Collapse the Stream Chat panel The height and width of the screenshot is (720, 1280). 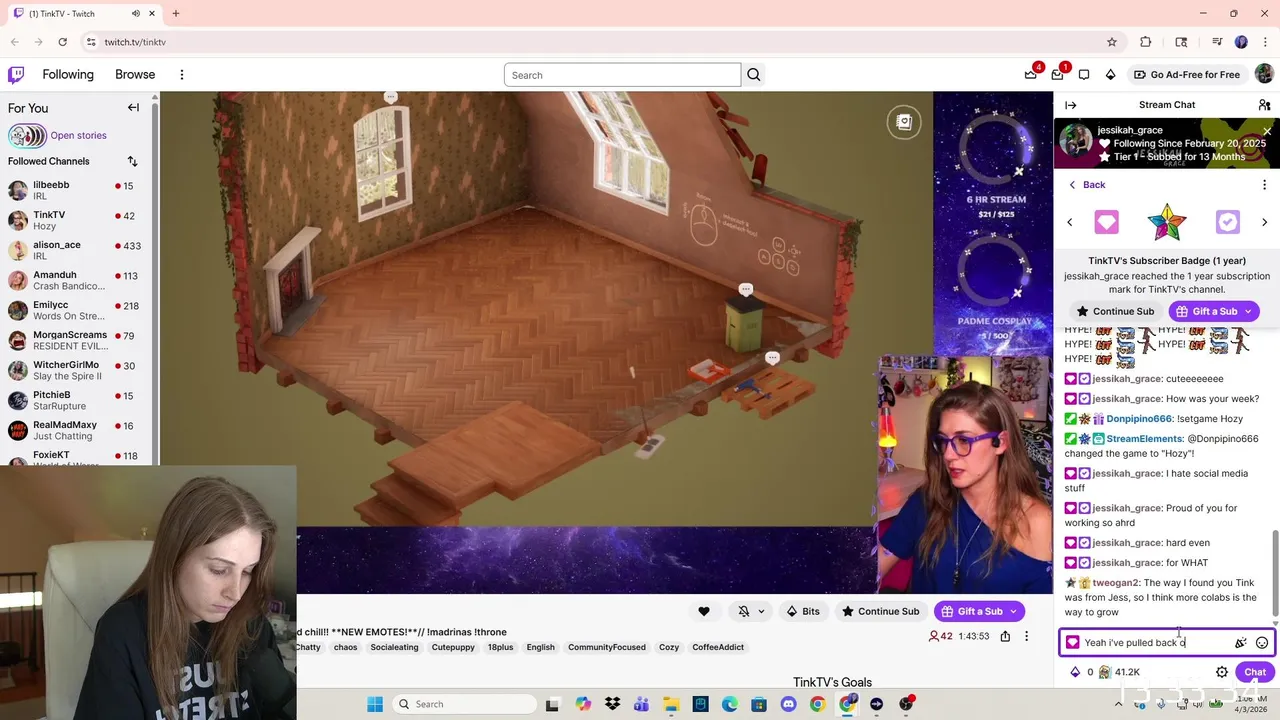(x=1071, y=105)
